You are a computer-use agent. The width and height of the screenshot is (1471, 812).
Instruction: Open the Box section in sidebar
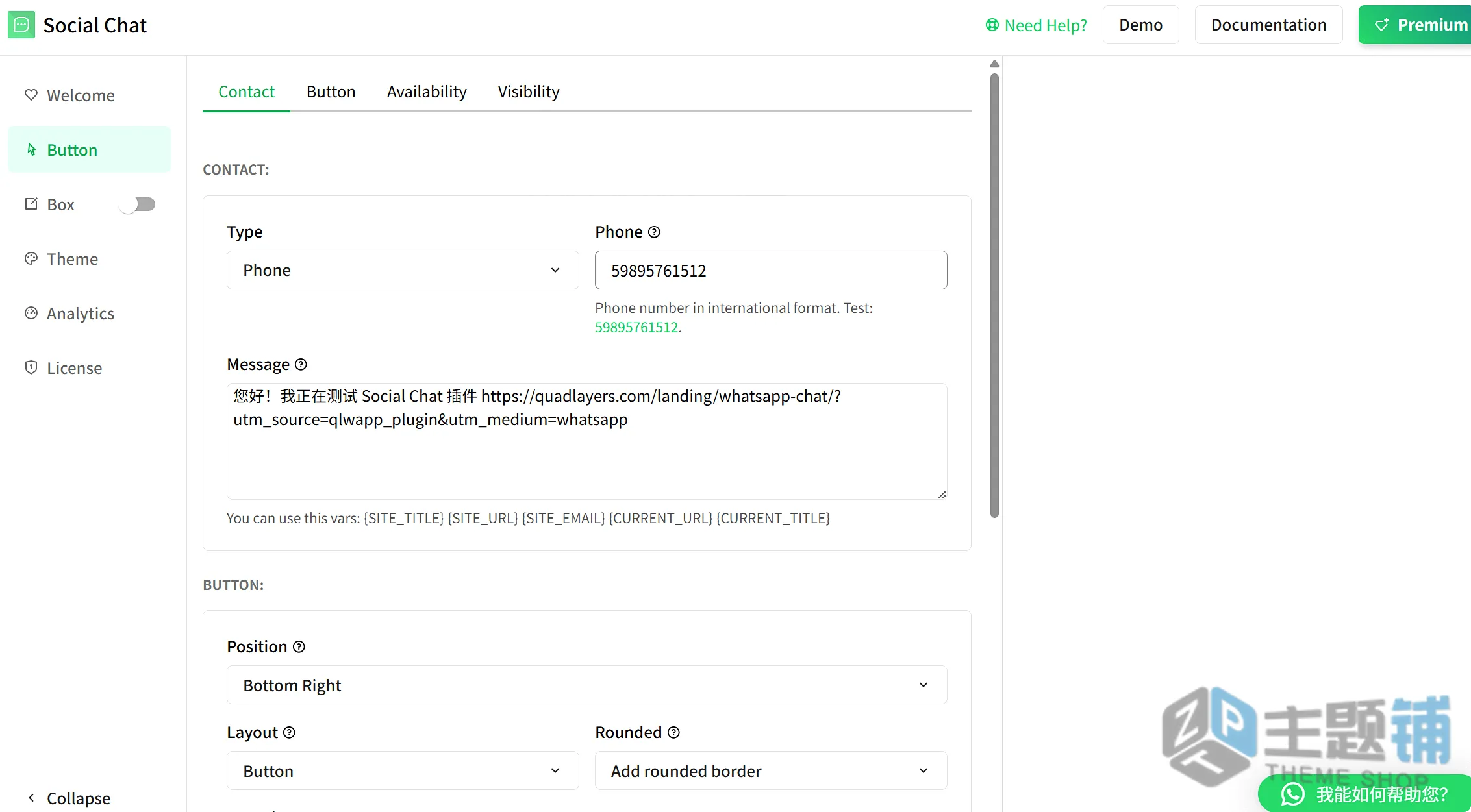coord(60,204)
